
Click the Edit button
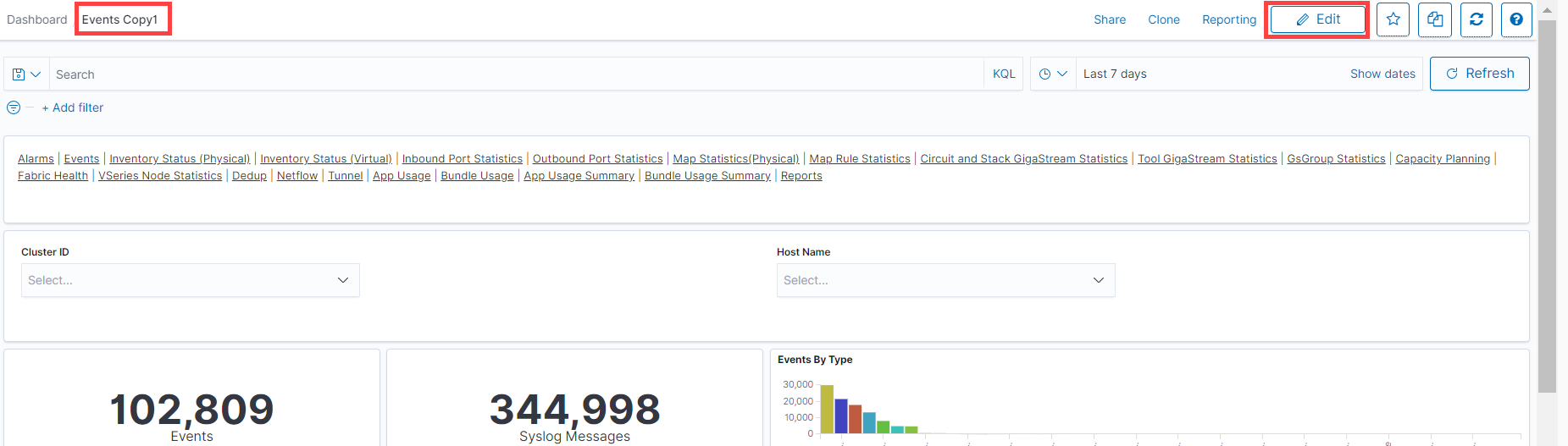(x=1317, y=19)
